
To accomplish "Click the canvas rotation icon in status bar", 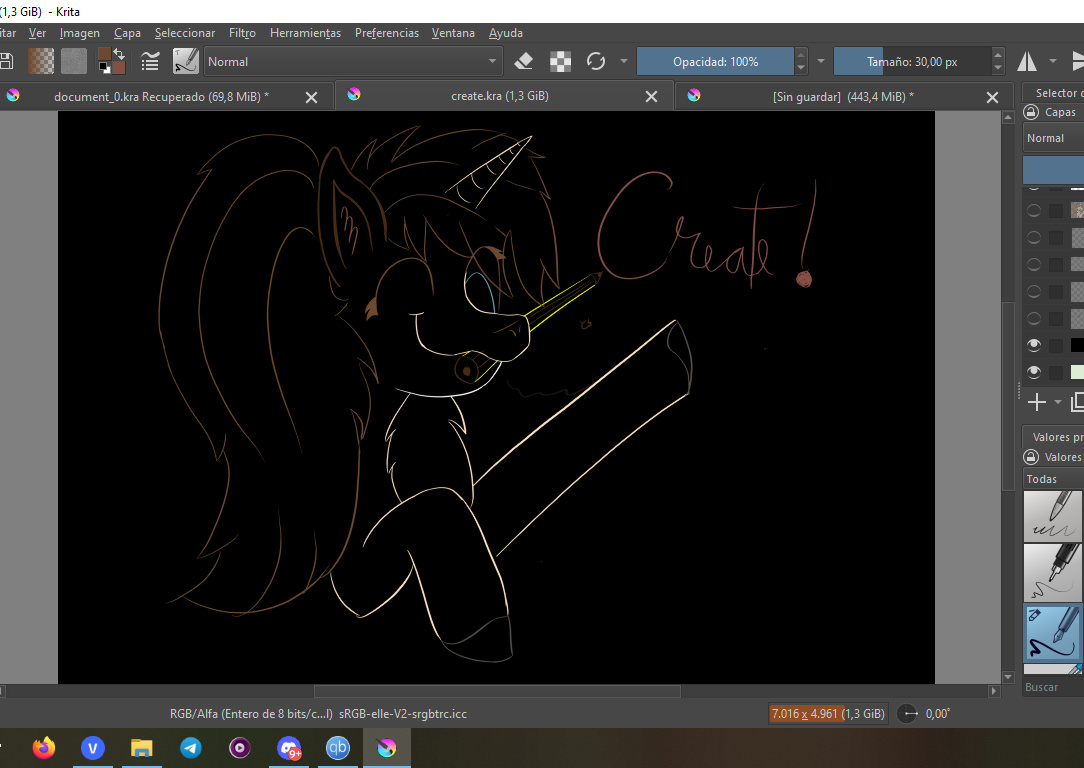I will [x=907, y=713].
